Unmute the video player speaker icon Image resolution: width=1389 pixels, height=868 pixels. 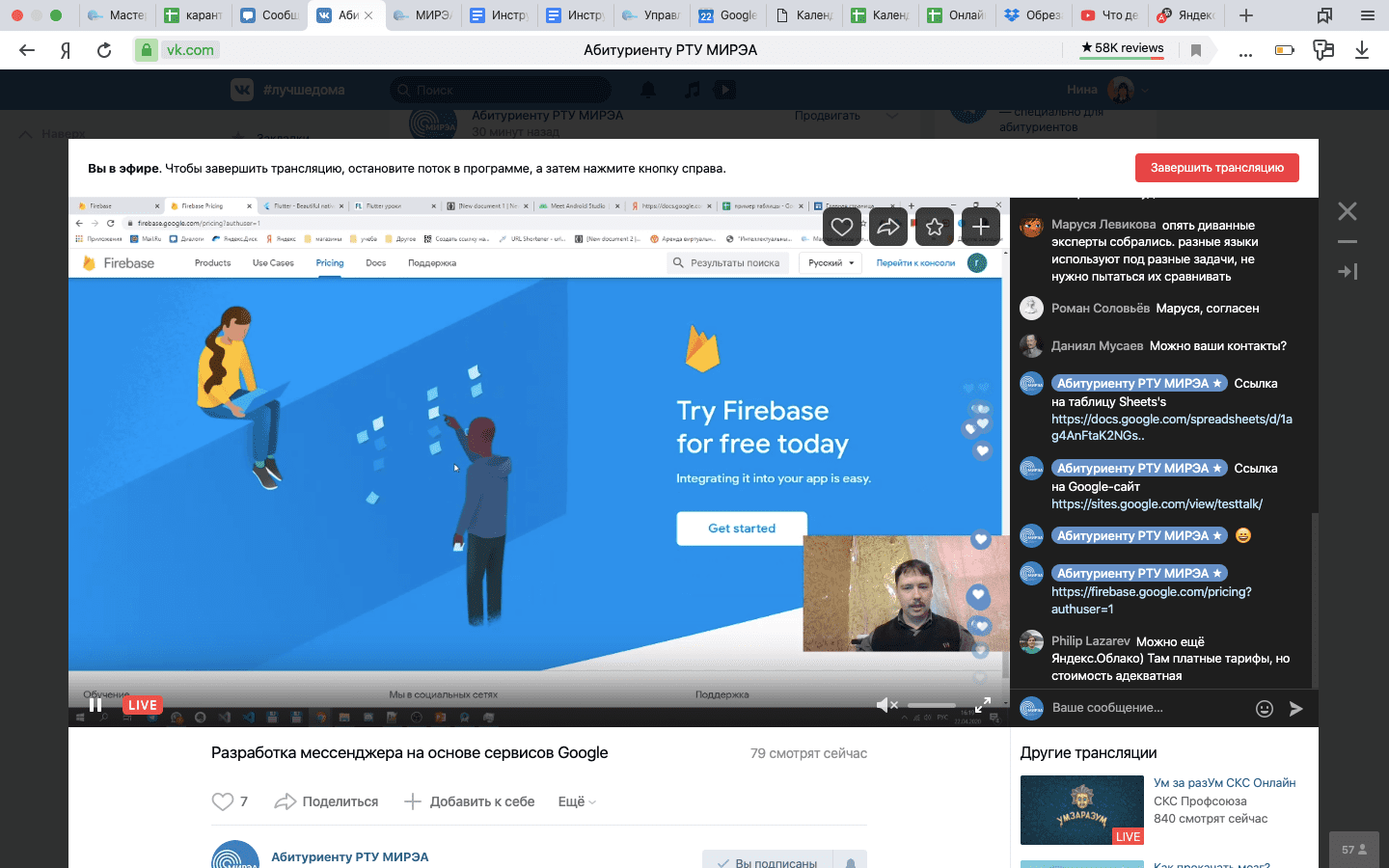(886, 705)
